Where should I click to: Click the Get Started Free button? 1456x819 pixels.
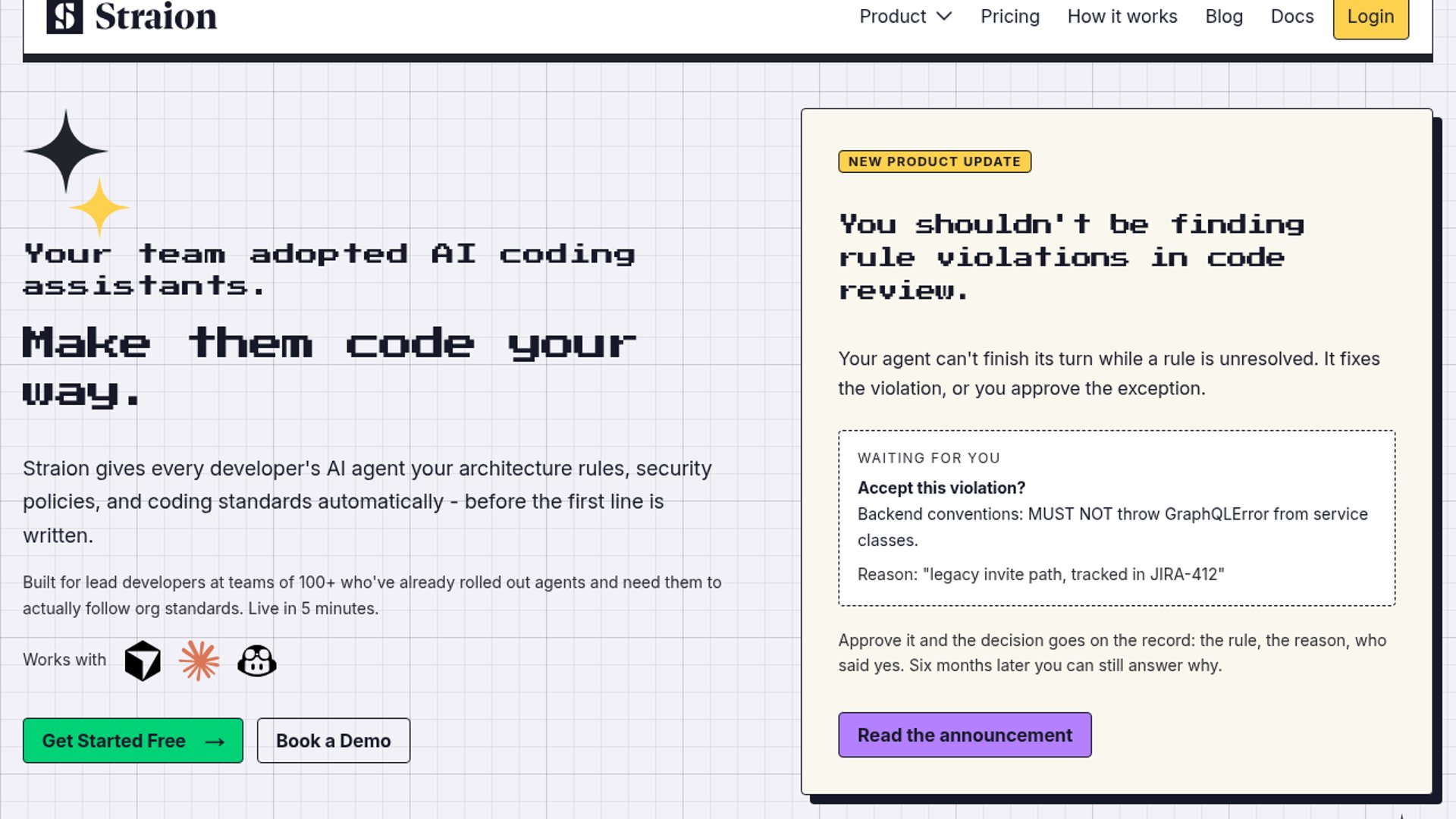click(133, 740)
